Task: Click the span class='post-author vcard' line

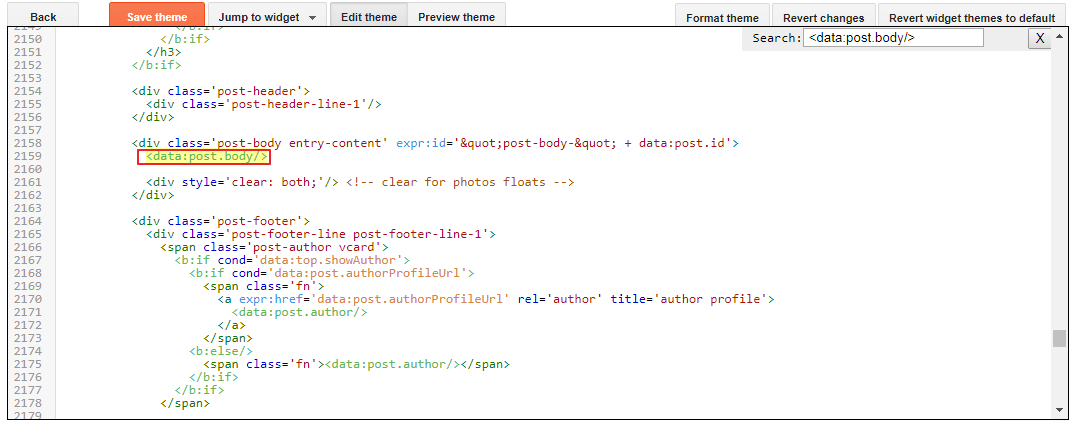Action: 275,247
